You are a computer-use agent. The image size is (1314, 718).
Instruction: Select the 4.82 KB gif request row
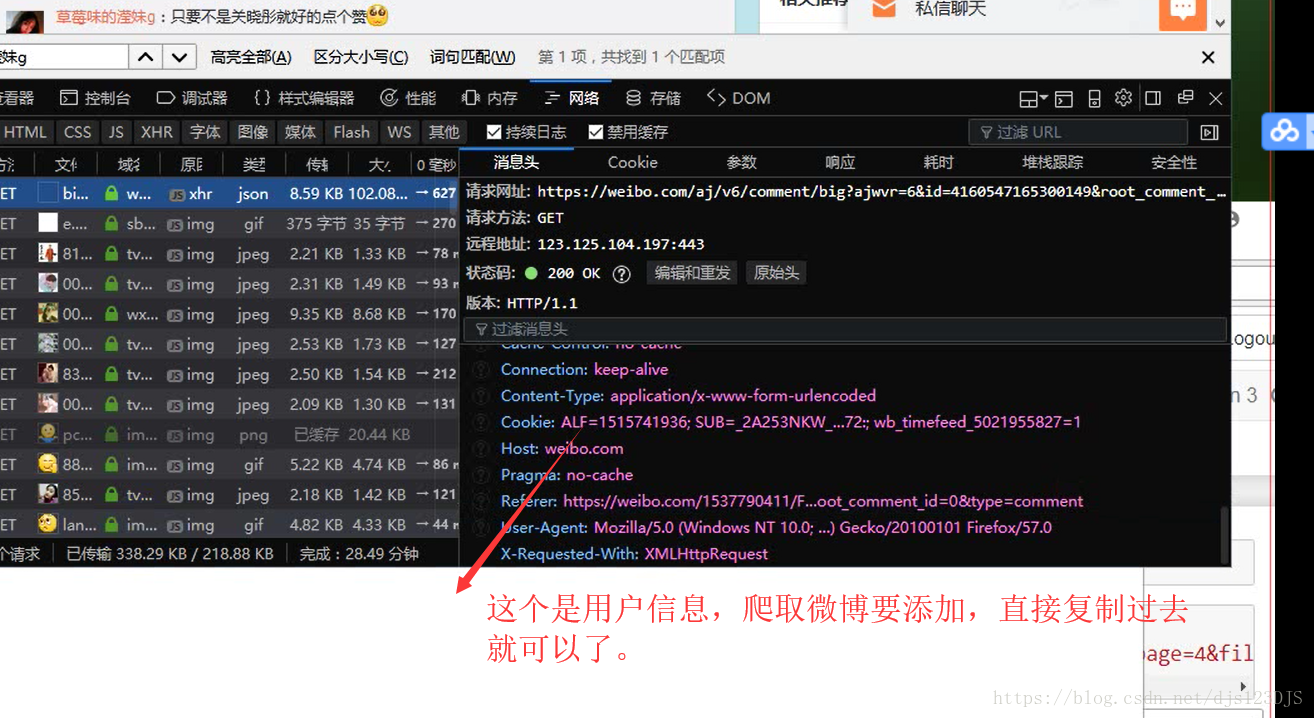(229, 524)
